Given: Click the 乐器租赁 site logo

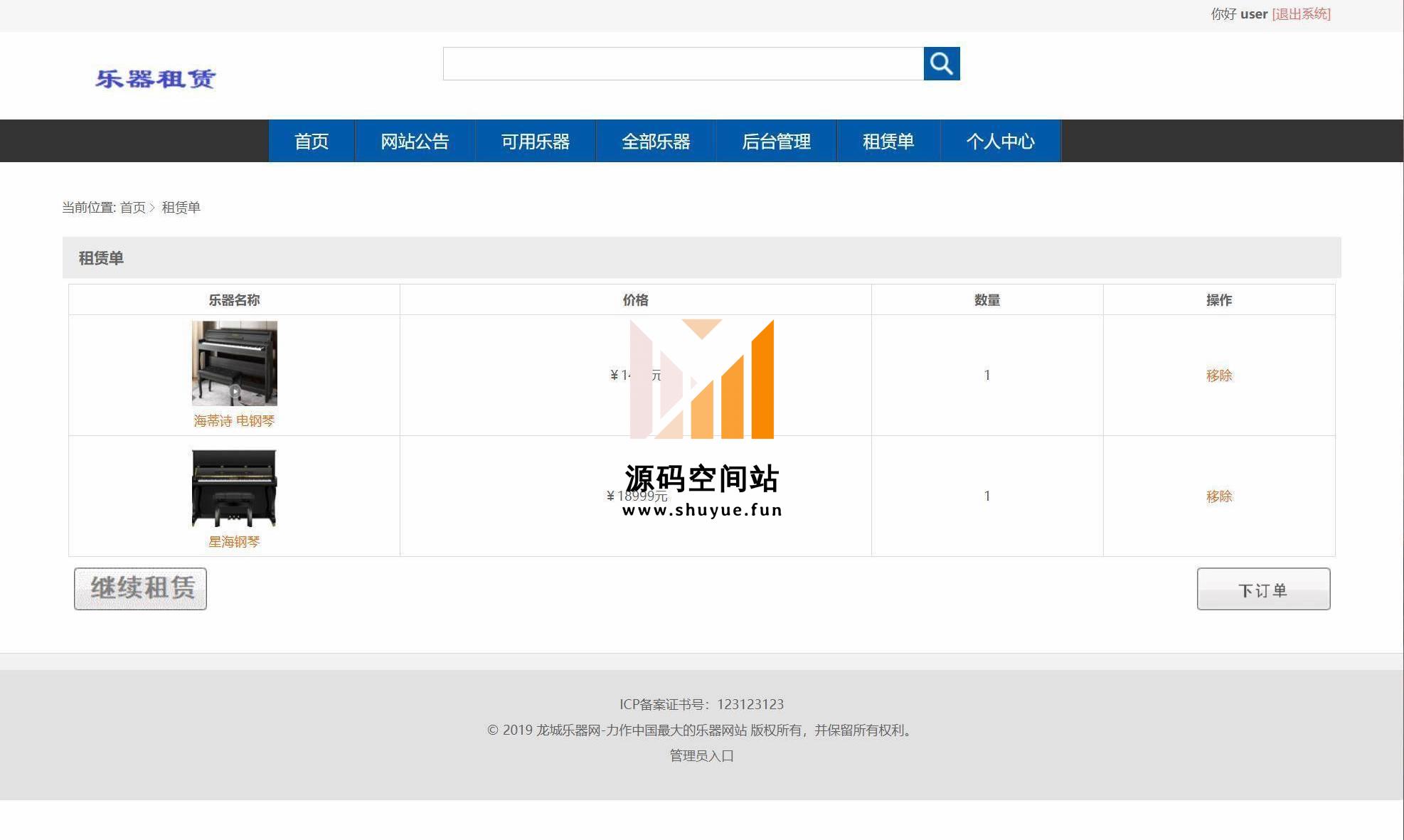Looking at the screenshot, I should (155, 78).
